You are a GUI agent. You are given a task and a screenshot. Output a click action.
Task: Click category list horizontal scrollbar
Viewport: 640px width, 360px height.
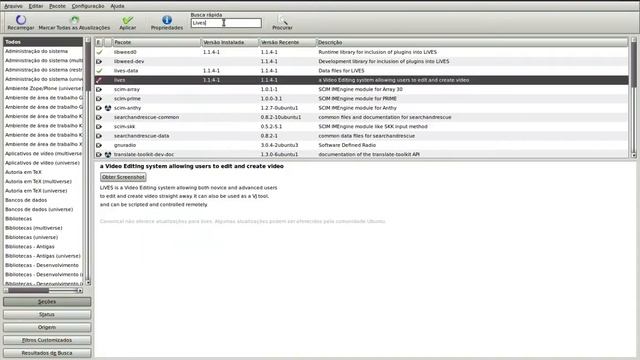(x=43, y=291)
